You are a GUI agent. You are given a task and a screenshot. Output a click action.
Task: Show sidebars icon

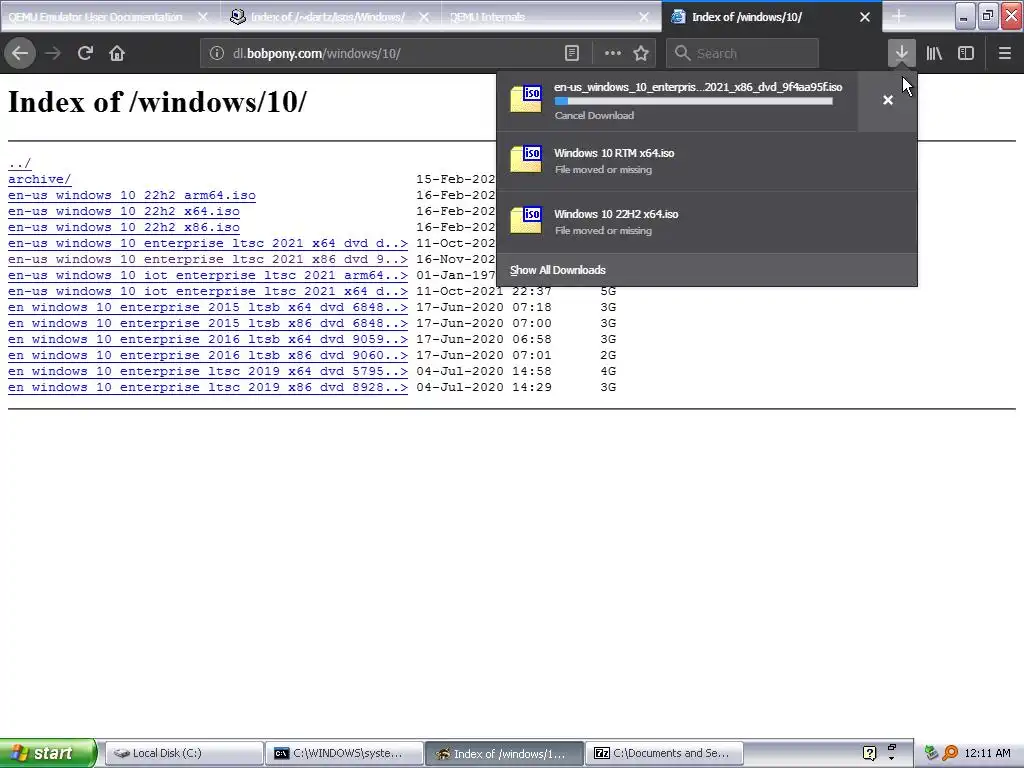coord(966,54)
